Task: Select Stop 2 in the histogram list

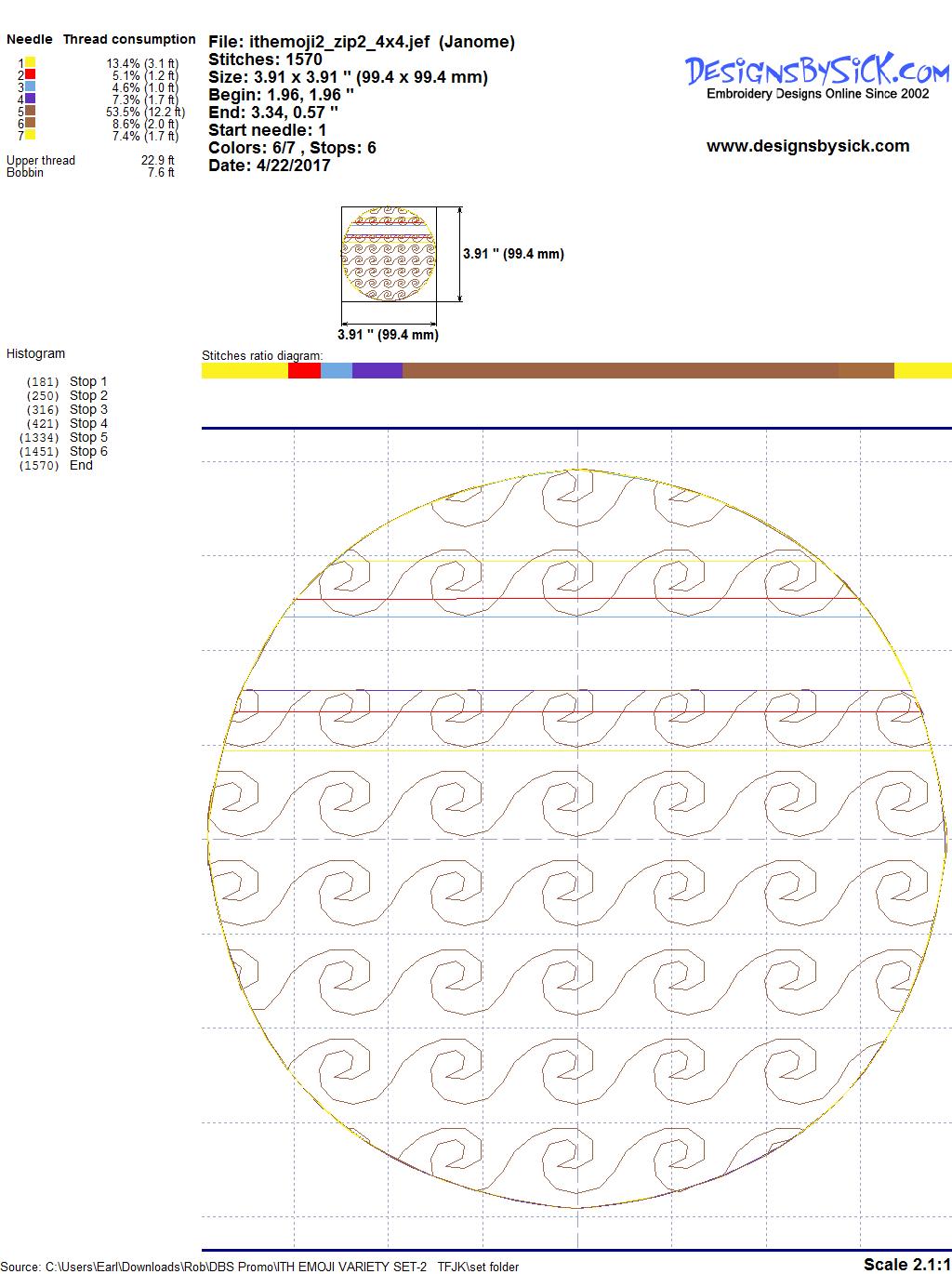Action: click(x=88, y=395)
